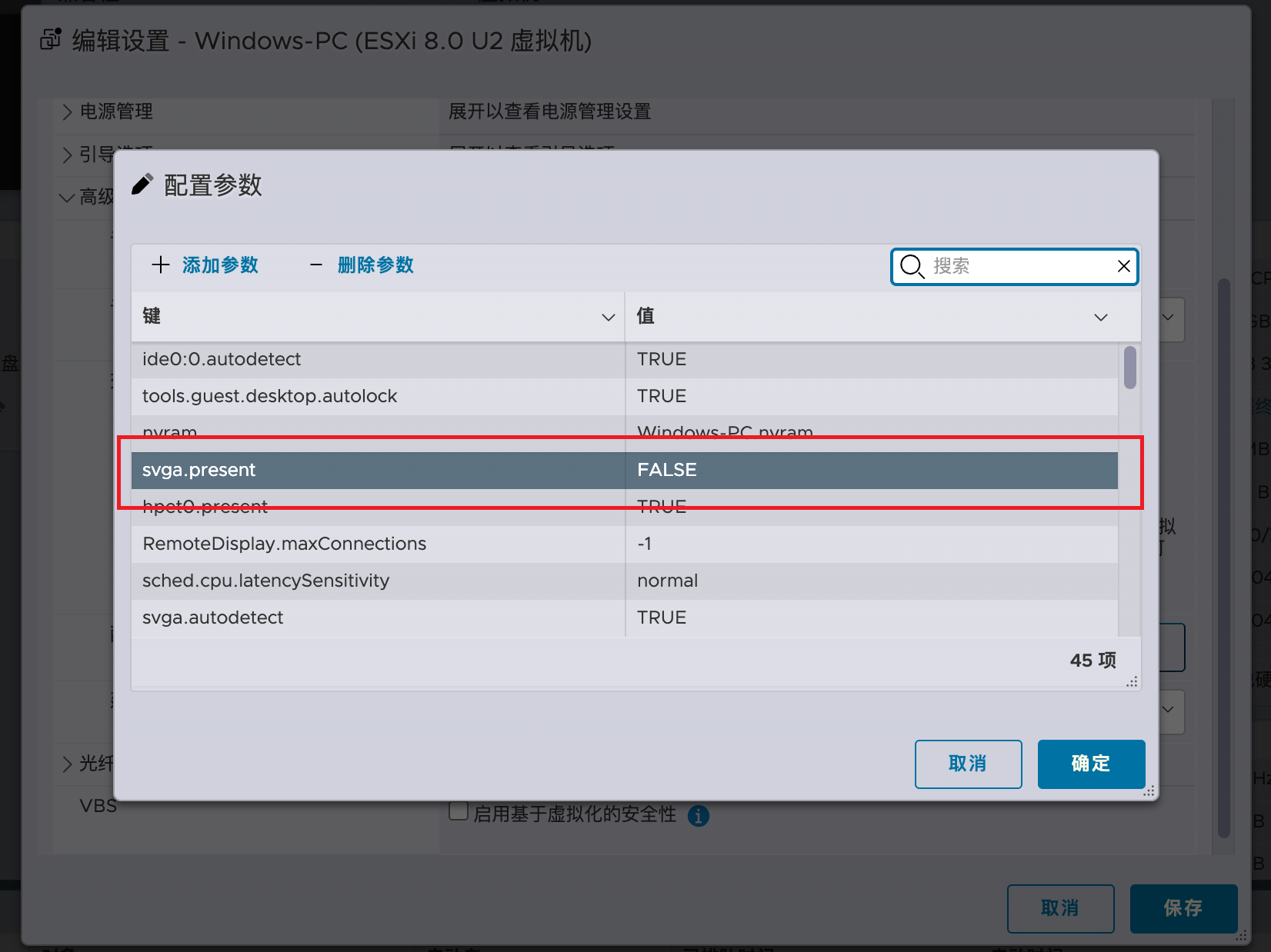Select the RemoteDisplay.maxConnections row
The width and height of the screenshot is (1271, 952).
(x=377, y=544)
